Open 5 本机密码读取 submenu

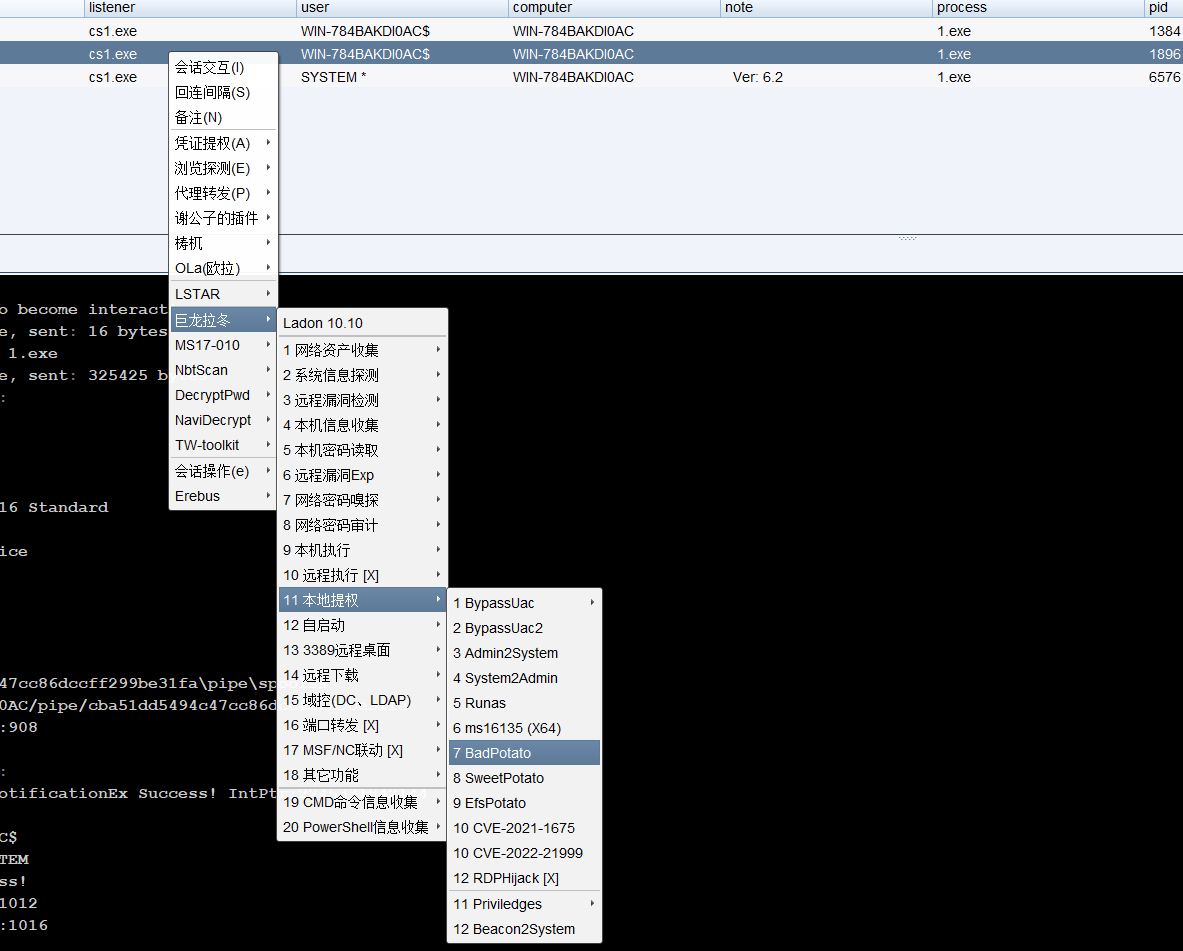362,450
